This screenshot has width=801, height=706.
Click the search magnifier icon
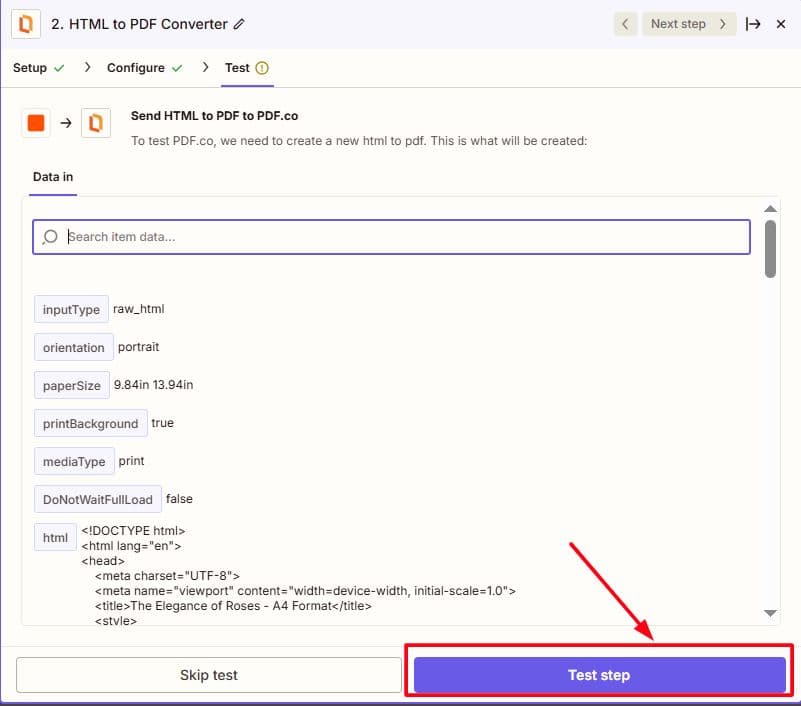pyautogui.click(x=51, y=237)
